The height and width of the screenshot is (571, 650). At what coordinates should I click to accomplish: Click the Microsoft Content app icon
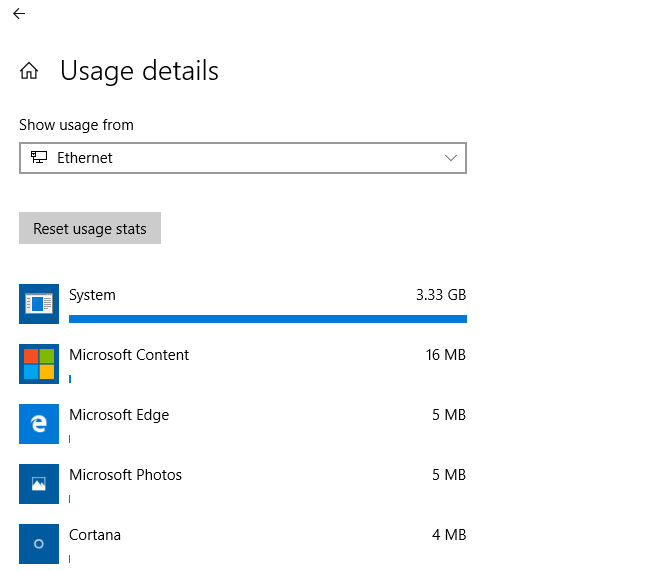tap(39, 364)
